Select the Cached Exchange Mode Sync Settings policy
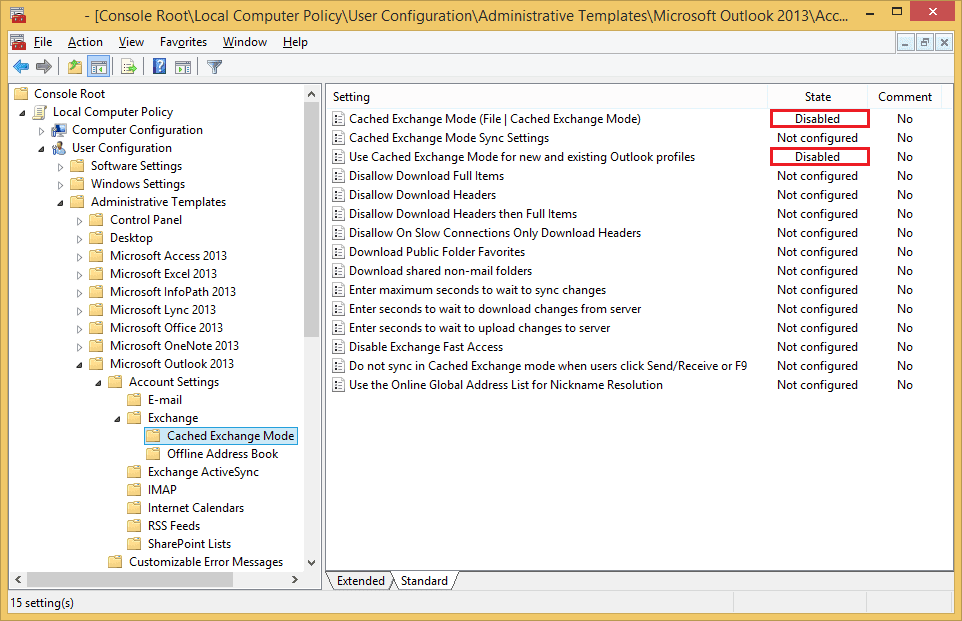962x621 pixels. coord(440,137)
